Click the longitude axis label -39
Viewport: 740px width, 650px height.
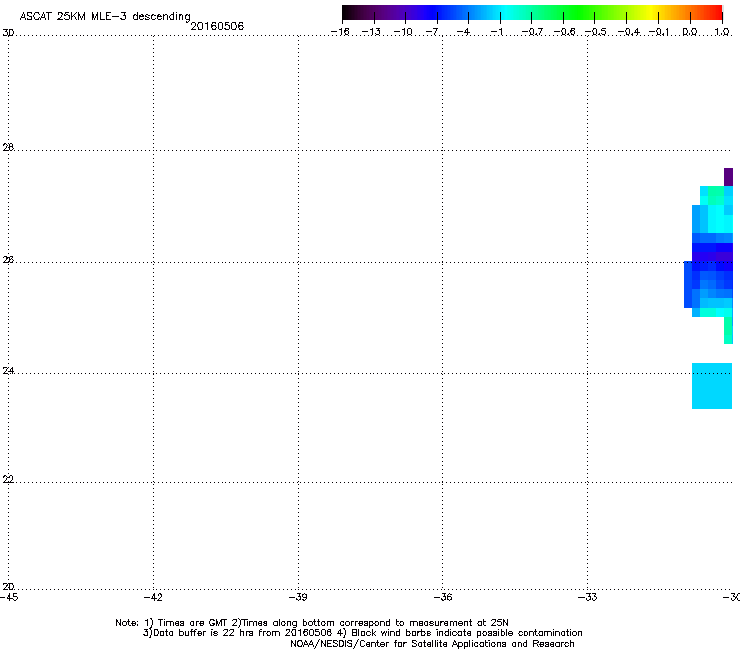(298, 597)
